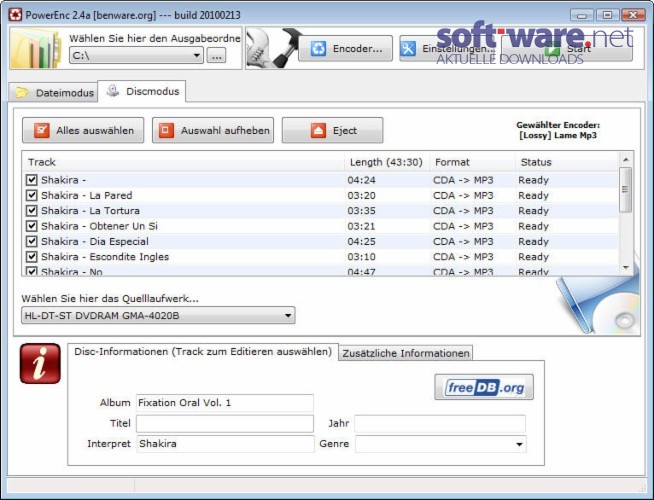Viewport: 654px width, 500px height.
Task: Click the Length (43:30) column header
Action: pyautogui.click(x=387, y=162)
